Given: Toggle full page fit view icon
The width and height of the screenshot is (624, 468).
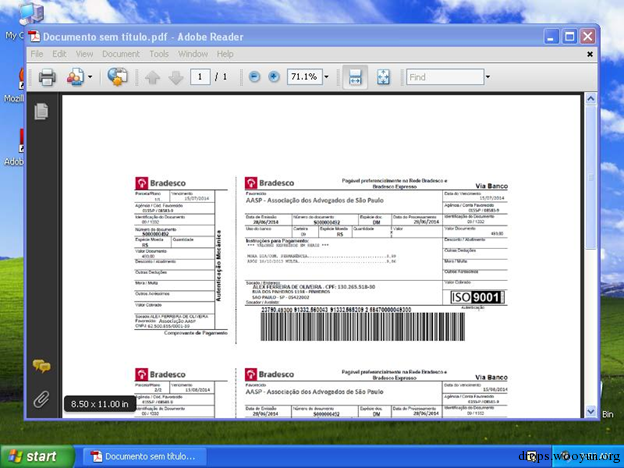Looking at the screenshot, I should 383,77.
